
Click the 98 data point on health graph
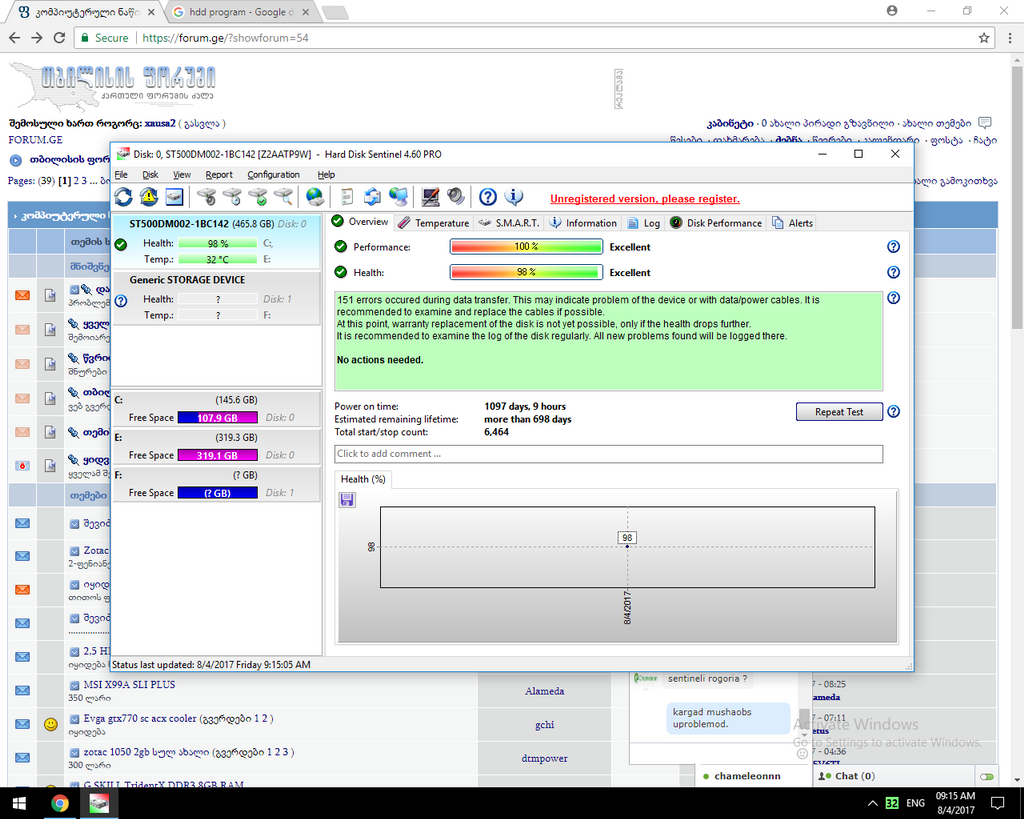click(627, 546)
